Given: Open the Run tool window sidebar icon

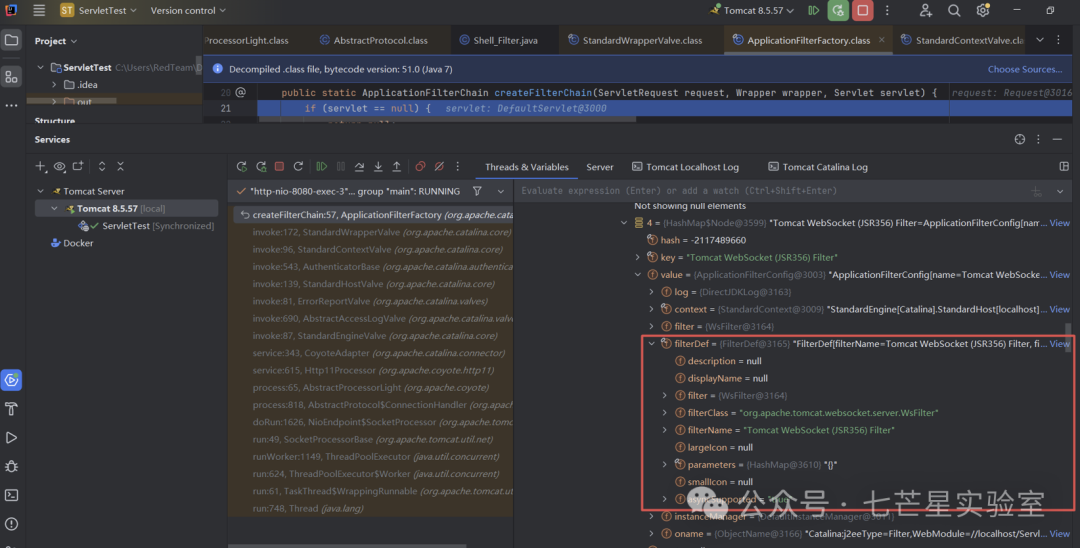Looking at the screenshot, I should point(11,438).
